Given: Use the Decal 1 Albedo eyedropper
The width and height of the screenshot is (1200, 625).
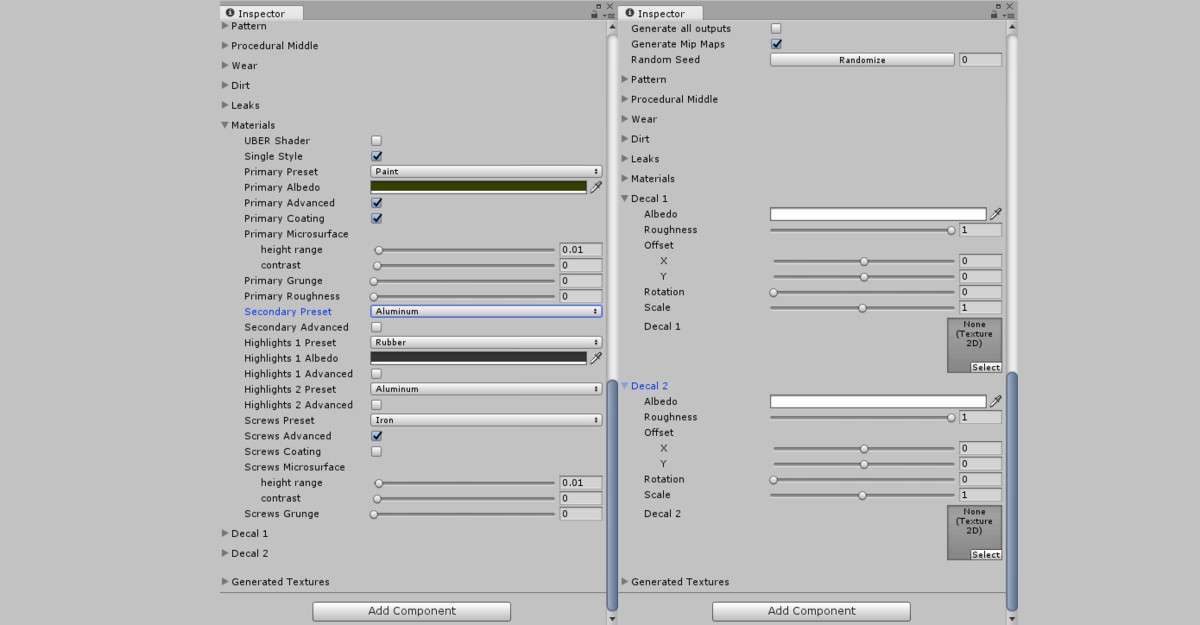Looking at the screenshot, I should [x=996, y=214].
